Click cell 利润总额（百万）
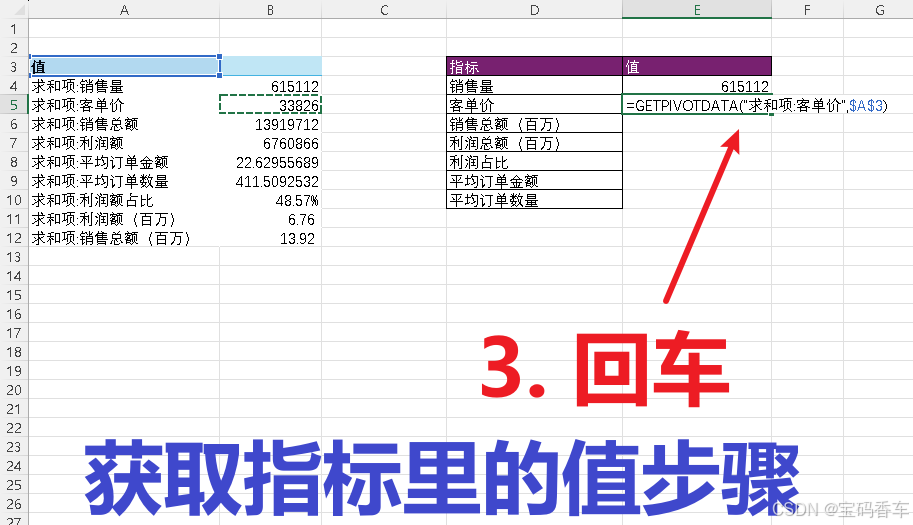This screenshot has height=525, width=913. tap(534, 143)
